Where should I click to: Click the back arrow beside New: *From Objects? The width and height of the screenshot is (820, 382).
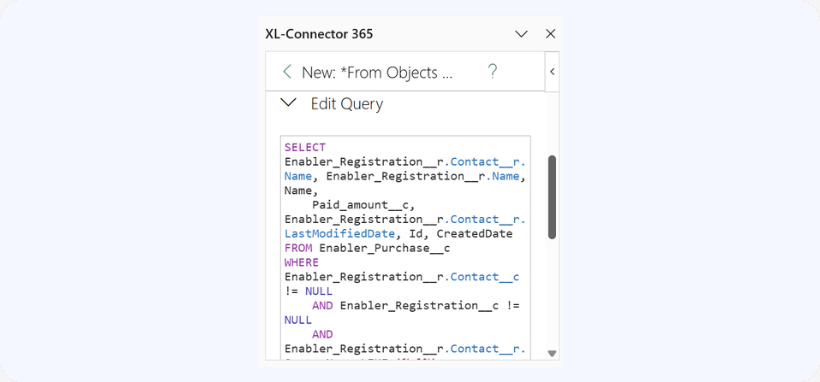pyautogui.click(x=287, y=72)
